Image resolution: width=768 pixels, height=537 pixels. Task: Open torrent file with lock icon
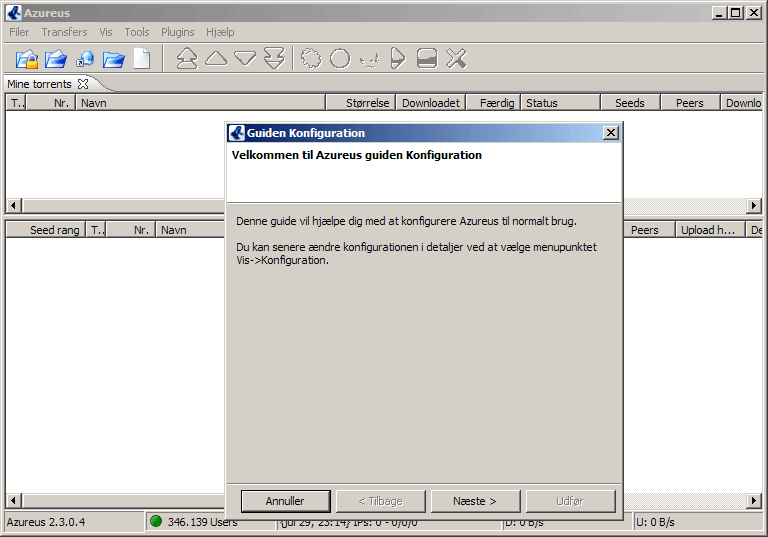(26, 59)
